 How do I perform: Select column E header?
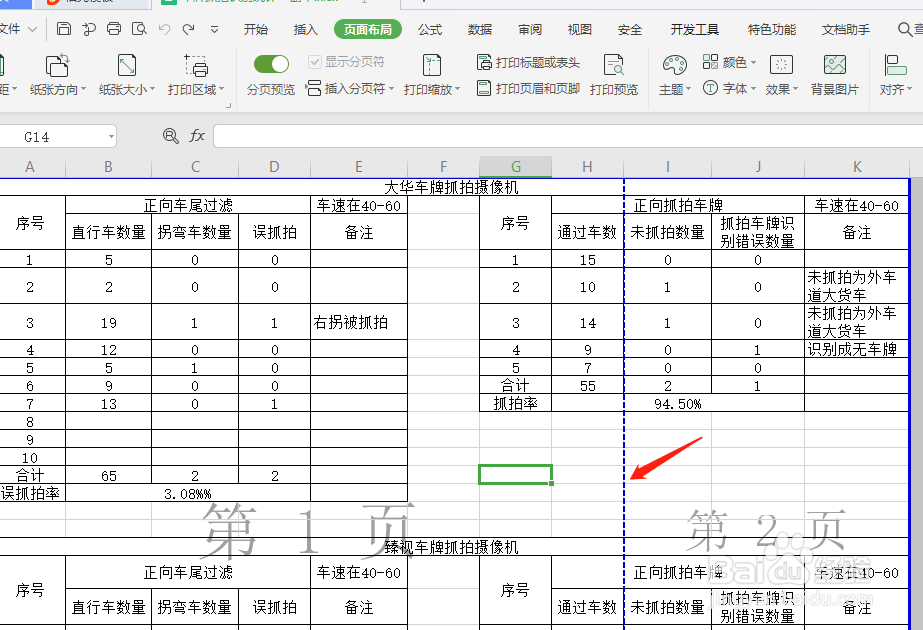click(358, 167)
